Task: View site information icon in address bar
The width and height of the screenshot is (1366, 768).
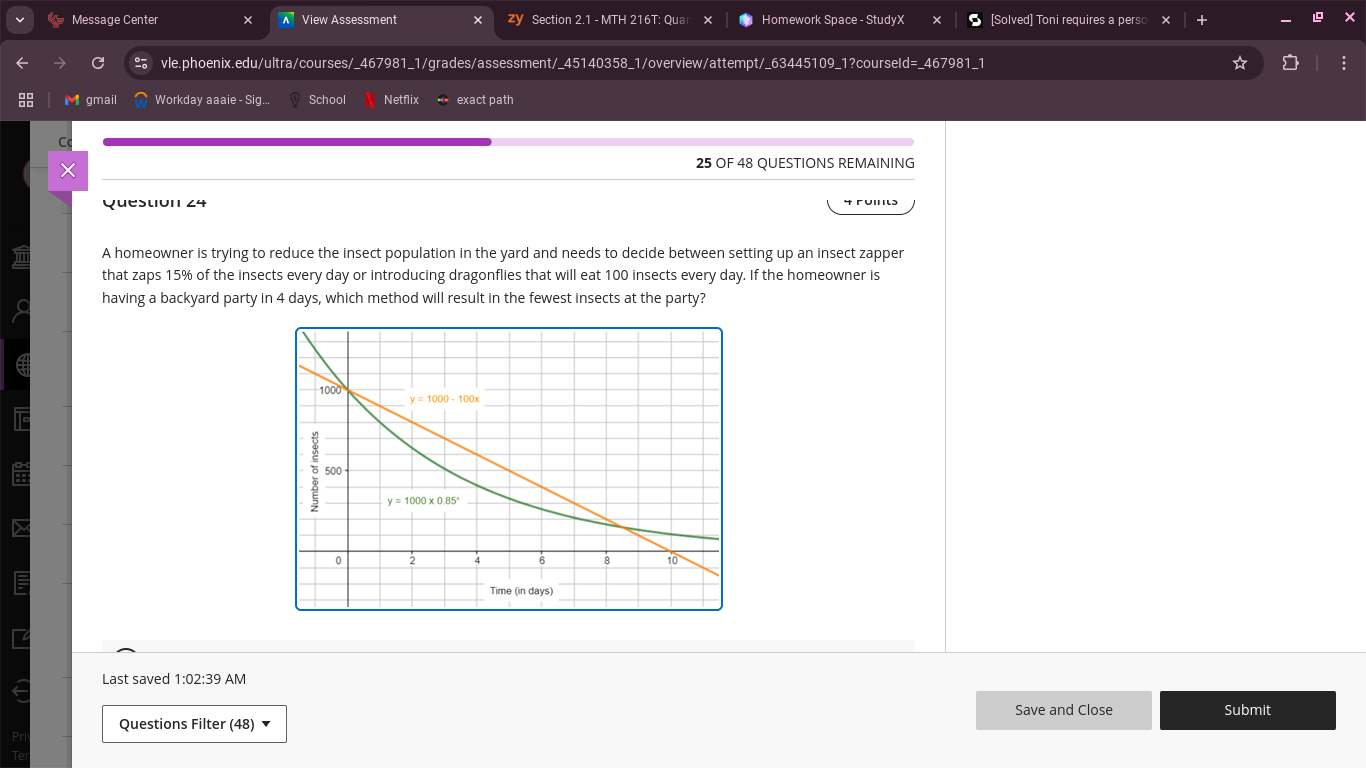Action: tap(142, 63)
